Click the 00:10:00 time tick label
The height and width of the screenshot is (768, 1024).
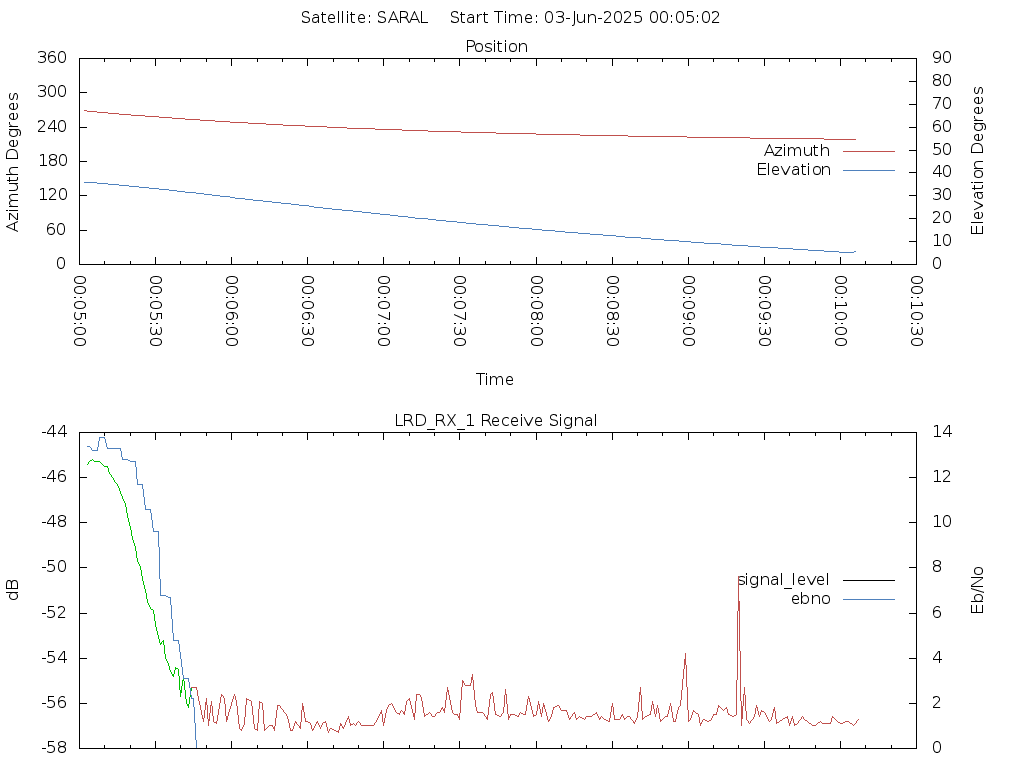pos(840,311)
